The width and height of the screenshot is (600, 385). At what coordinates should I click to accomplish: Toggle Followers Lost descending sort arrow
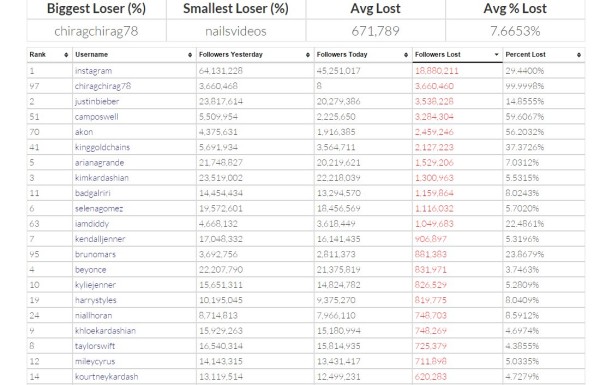point(496,55)
